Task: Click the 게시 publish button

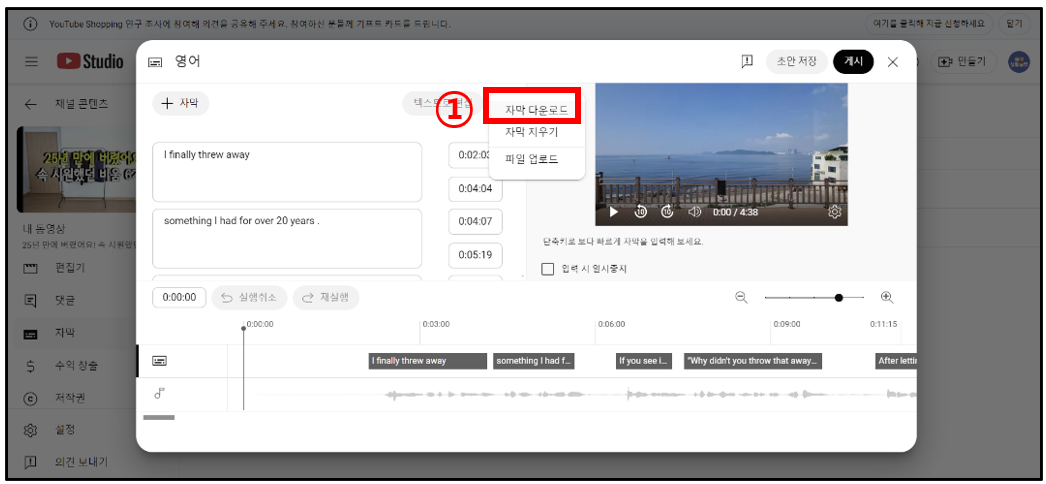Action: 853,61
